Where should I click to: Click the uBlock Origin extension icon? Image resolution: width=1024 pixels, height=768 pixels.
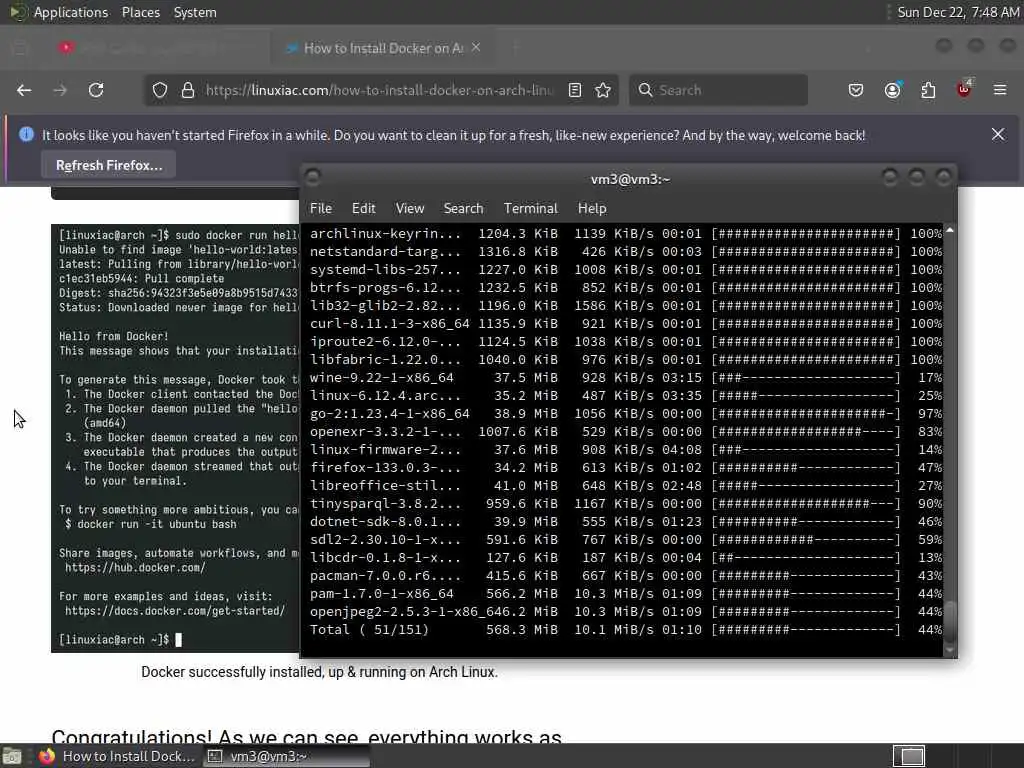(964, 89)
